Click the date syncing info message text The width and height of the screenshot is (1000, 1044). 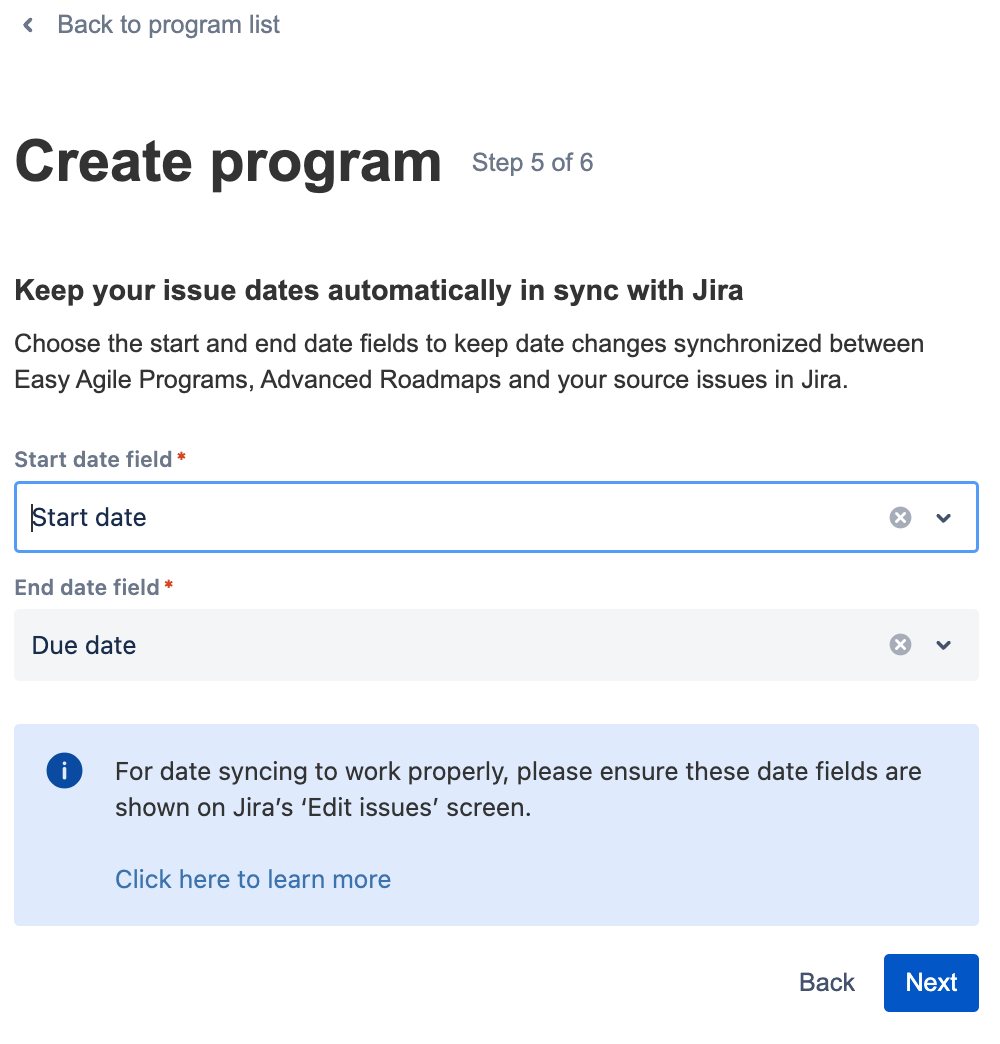518,789
